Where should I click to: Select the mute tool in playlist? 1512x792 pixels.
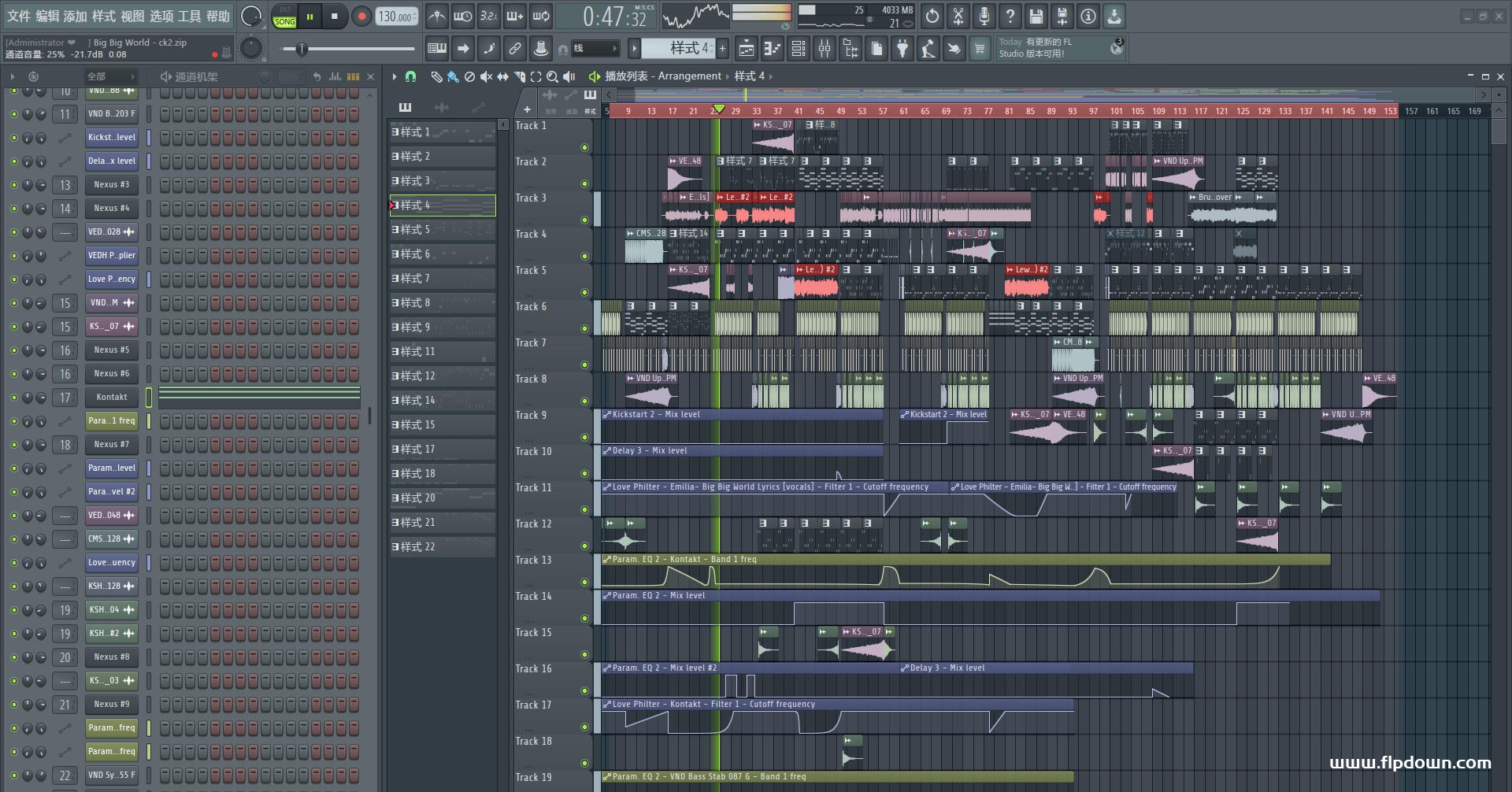[x=486, y=76]
